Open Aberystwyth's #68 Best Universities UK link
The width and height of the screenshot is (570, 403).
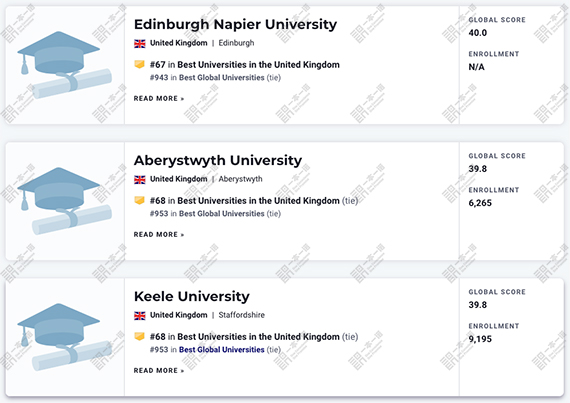(245, 201)
